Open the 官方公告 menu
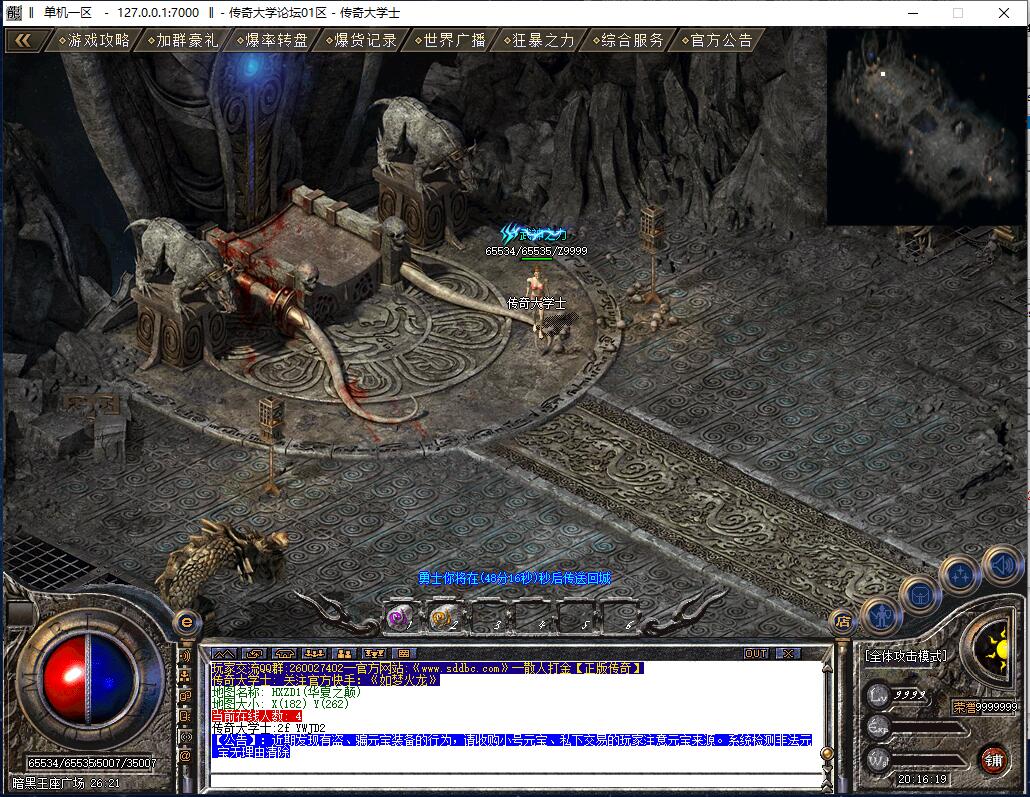The image size is (1030, 797). pos(717,41)
